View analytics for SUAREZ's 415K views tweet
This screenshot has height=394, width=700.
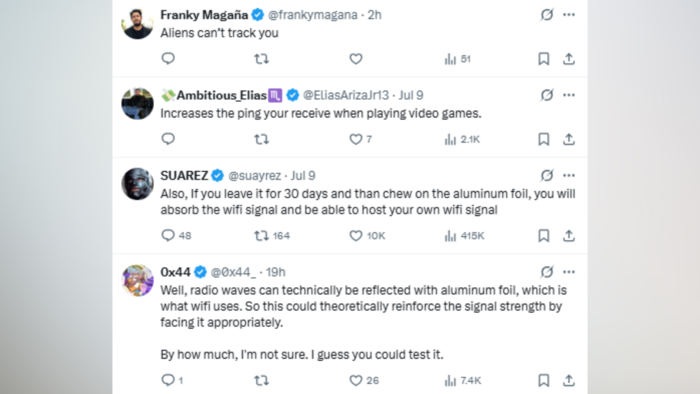point(464,236)
